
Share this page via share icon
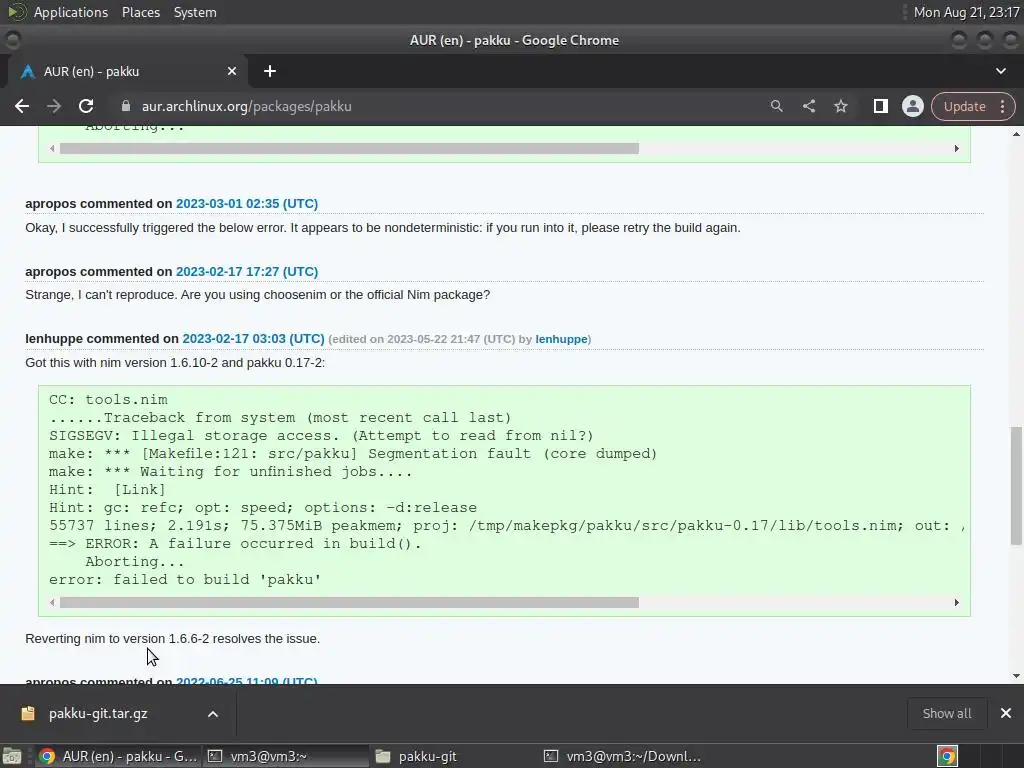(808, 106)
